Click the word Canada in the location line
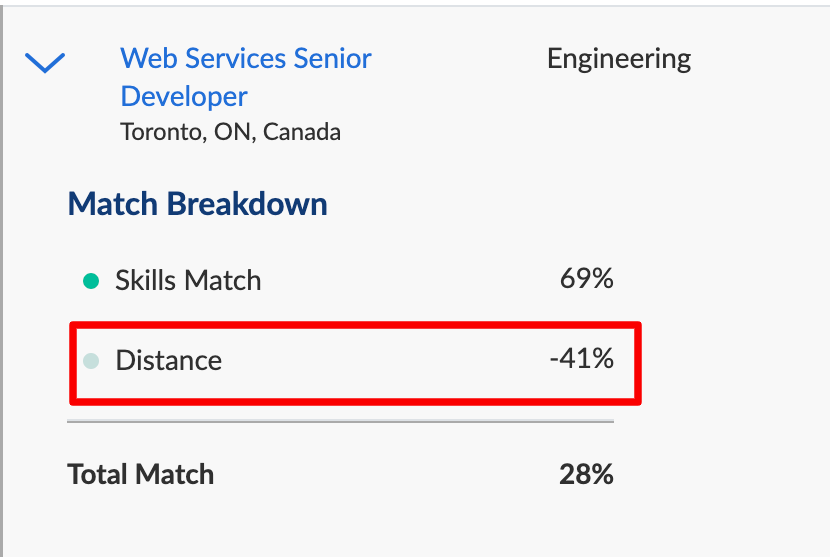This screenshot has width=830, height=557. (x=302, y=132)
